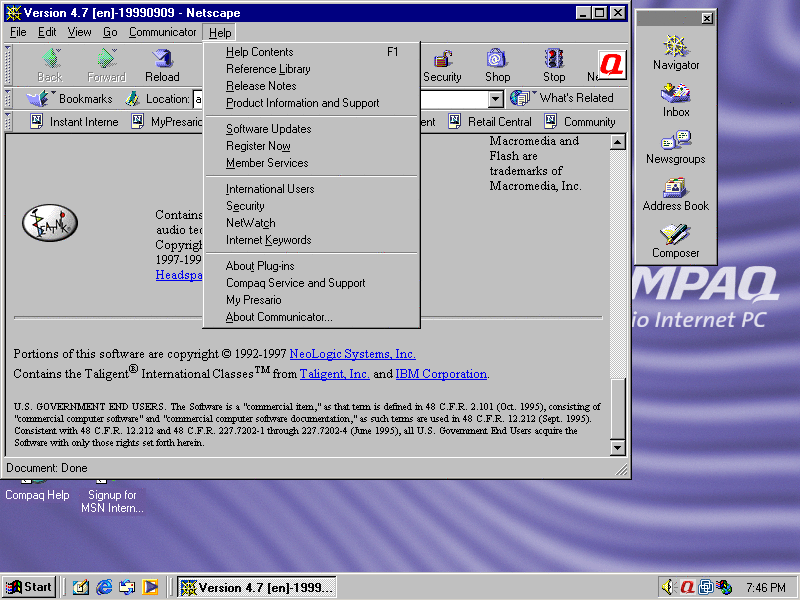Choose Product Information and Support
The height and width of the screenshot is (600, 800).
click(311, 103)
